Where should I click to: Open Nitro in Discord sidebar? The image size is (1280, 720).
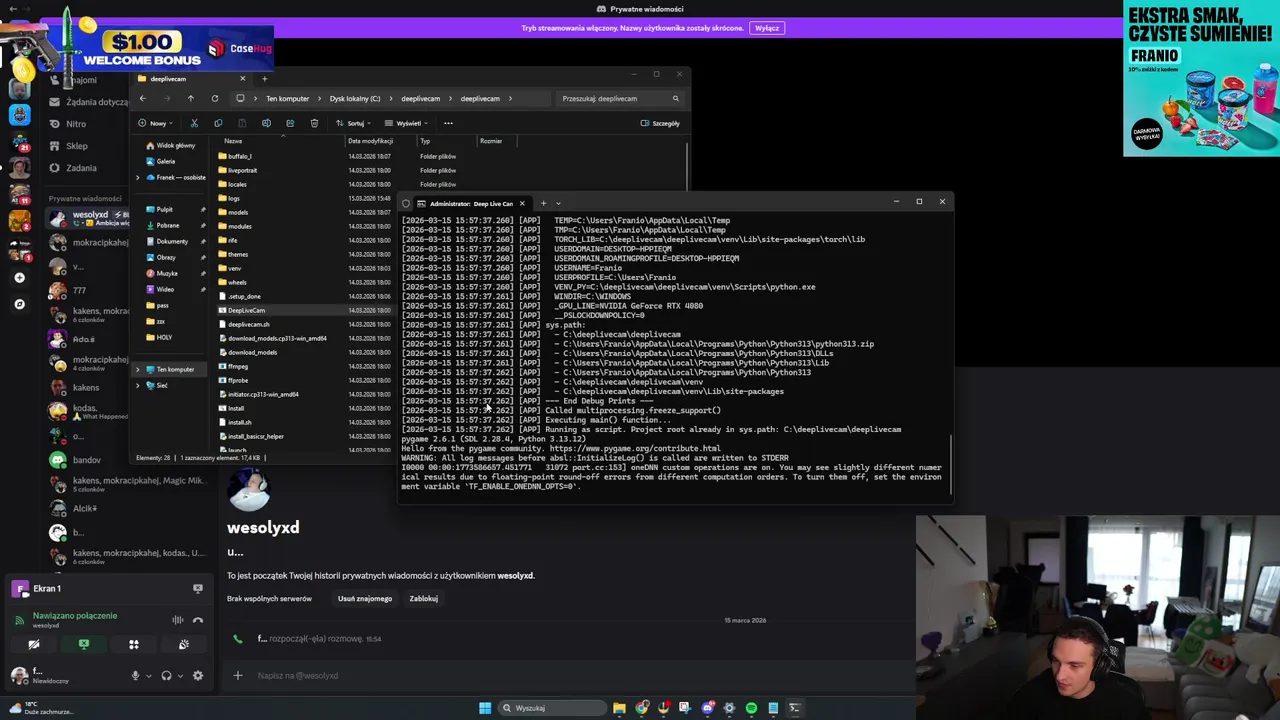click(76, 124)
